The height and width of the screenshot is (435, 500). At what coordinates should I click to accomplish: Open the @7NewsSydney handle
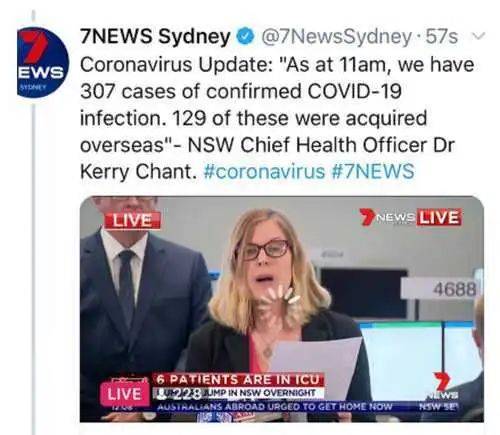pyautogui.click(x=335, y=37)
